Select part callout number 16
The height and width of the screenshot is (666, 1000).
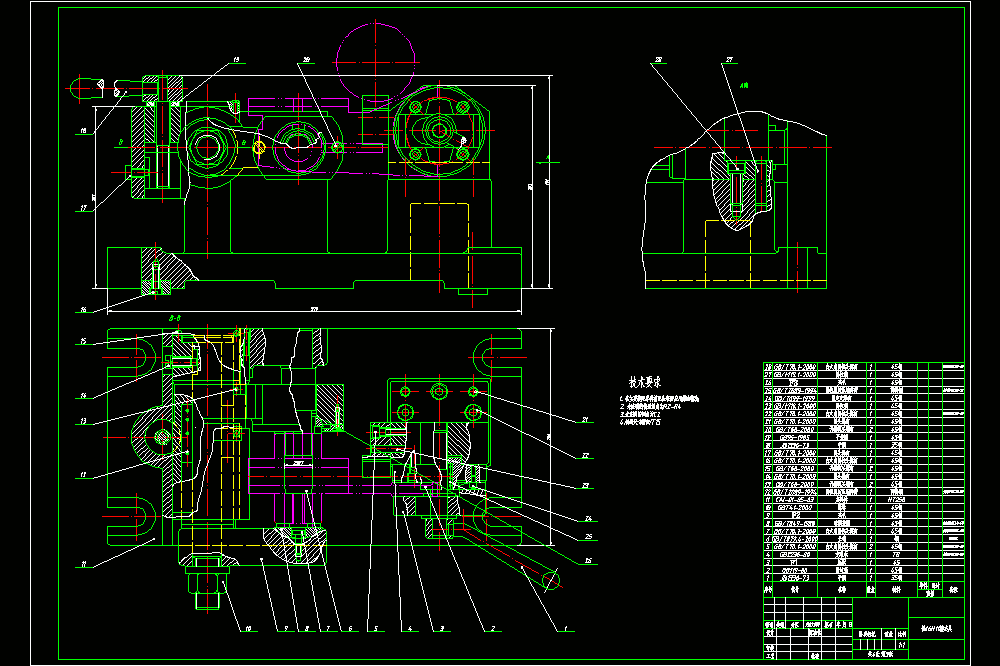[83, 310]
